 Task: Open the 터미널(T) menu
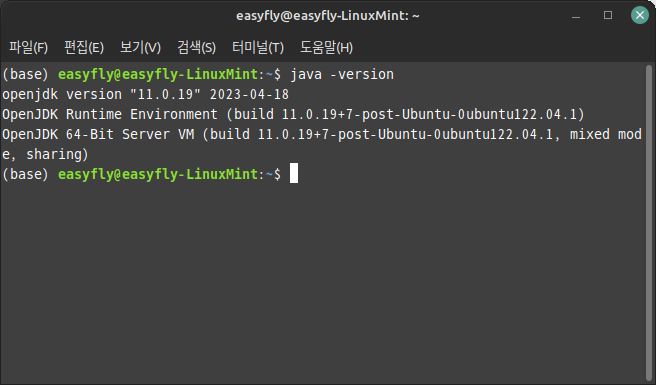tap(258, 47)
